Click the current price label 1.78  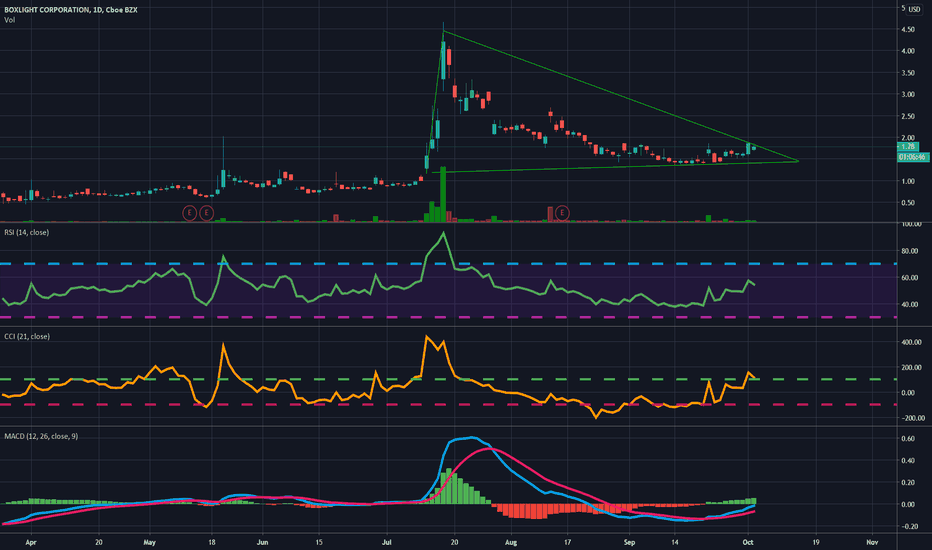coord(908,147)
